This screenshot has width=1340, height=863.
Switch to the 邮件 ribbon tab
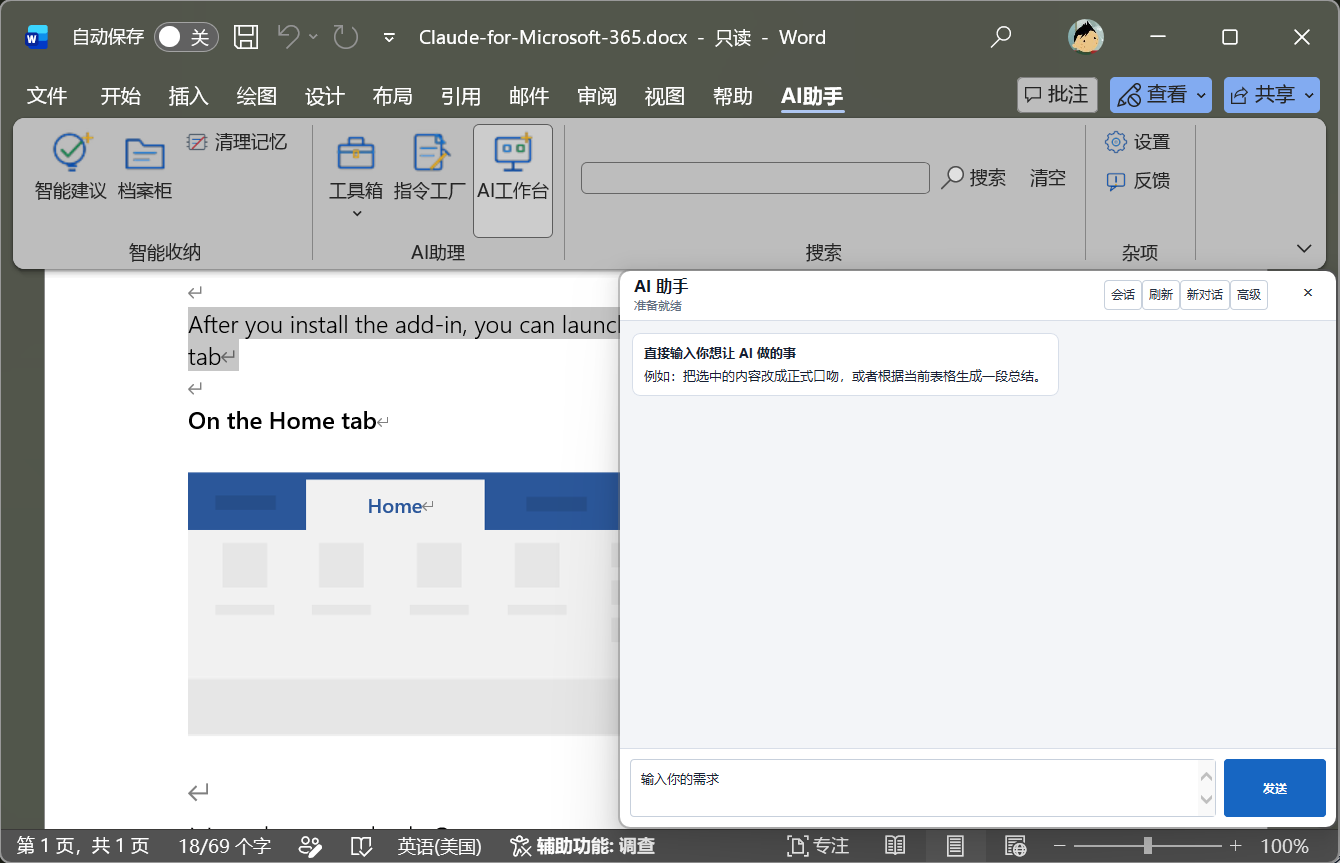point(529,96)
